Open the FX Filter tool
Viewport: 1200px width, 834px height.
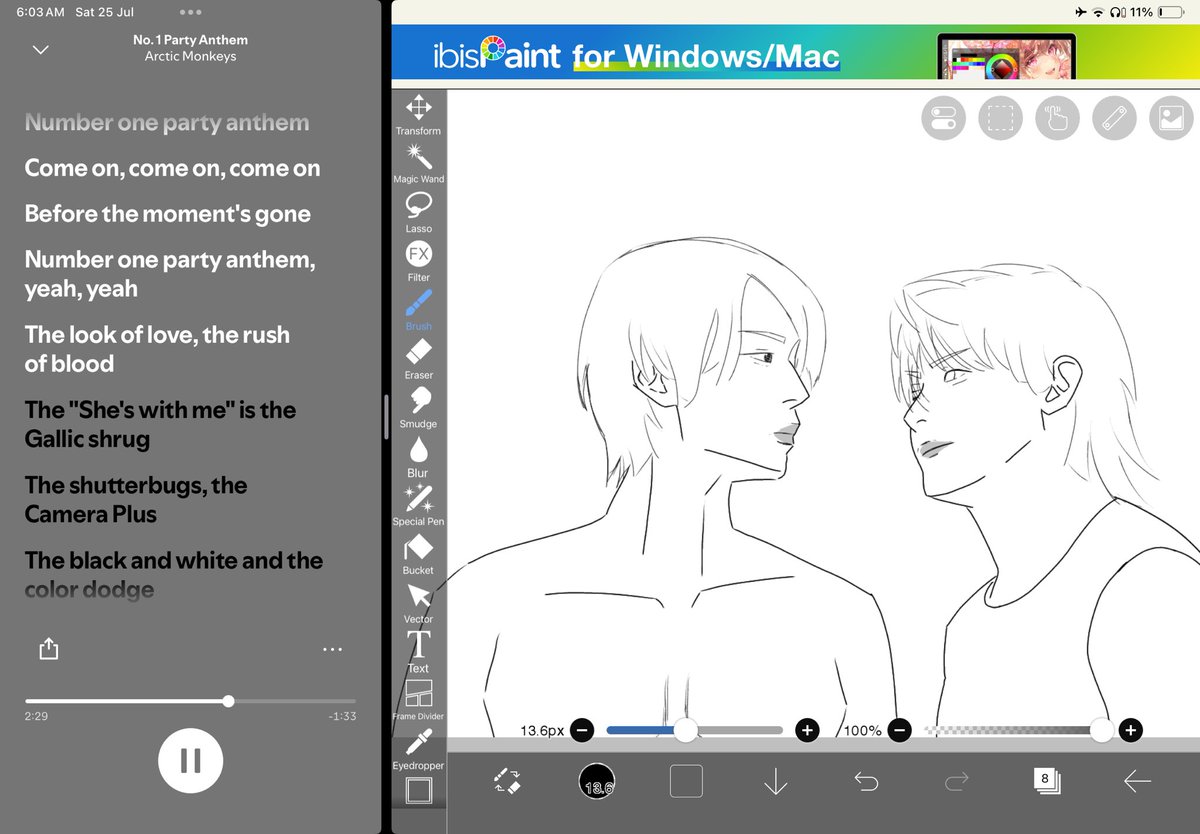click(418, 262)
